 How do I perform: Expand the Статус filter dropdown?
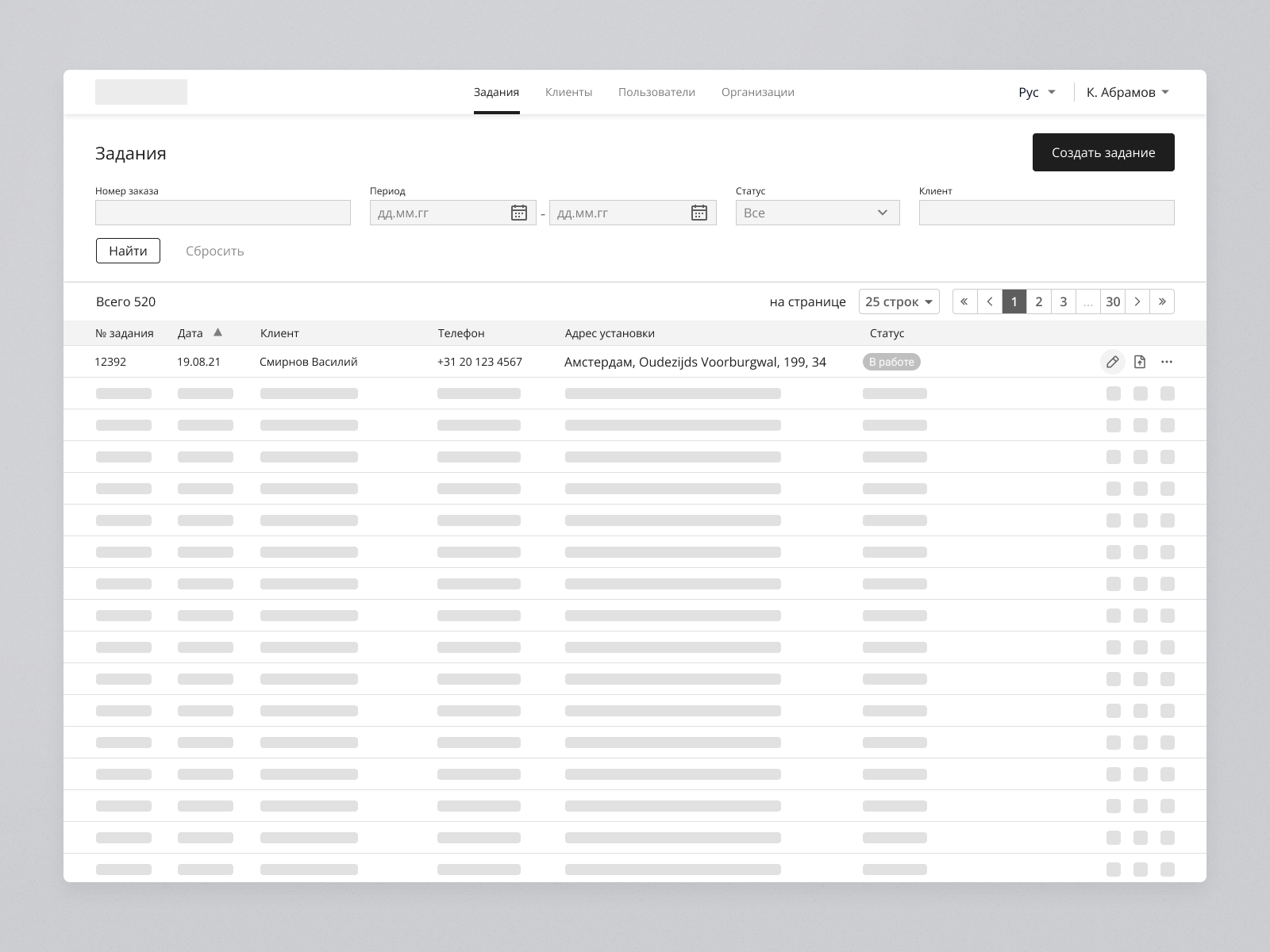(818, 213)
